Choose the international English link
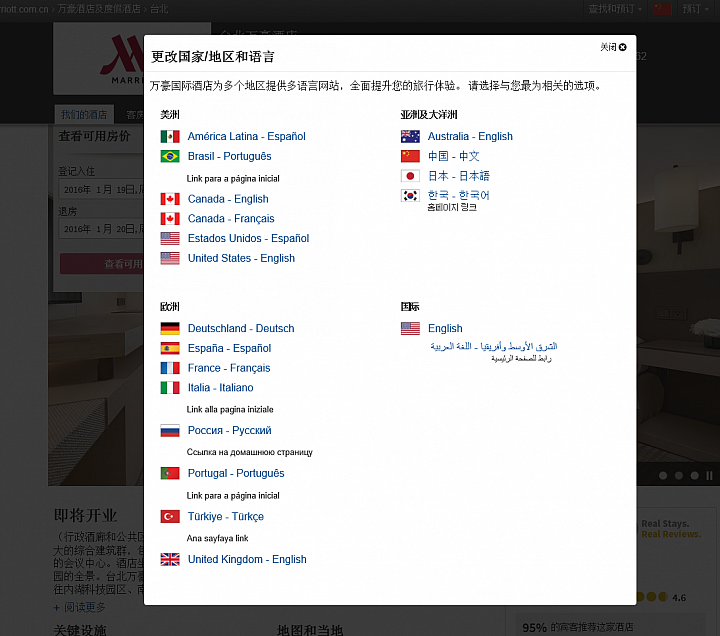This screenshot has height=636, width=720. pos(445,328)
